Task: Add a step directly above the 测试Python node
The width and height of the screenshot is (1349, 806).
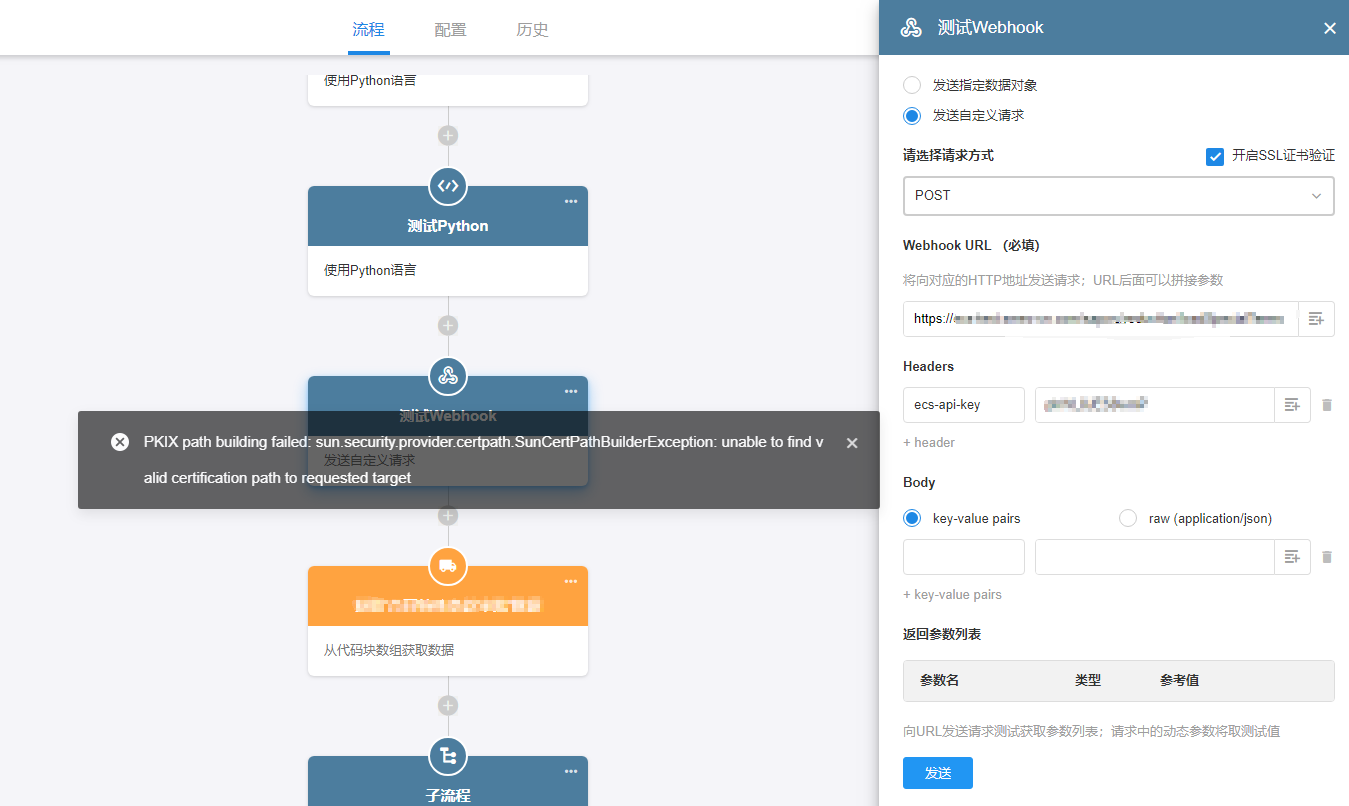Action: coord(448,135)
